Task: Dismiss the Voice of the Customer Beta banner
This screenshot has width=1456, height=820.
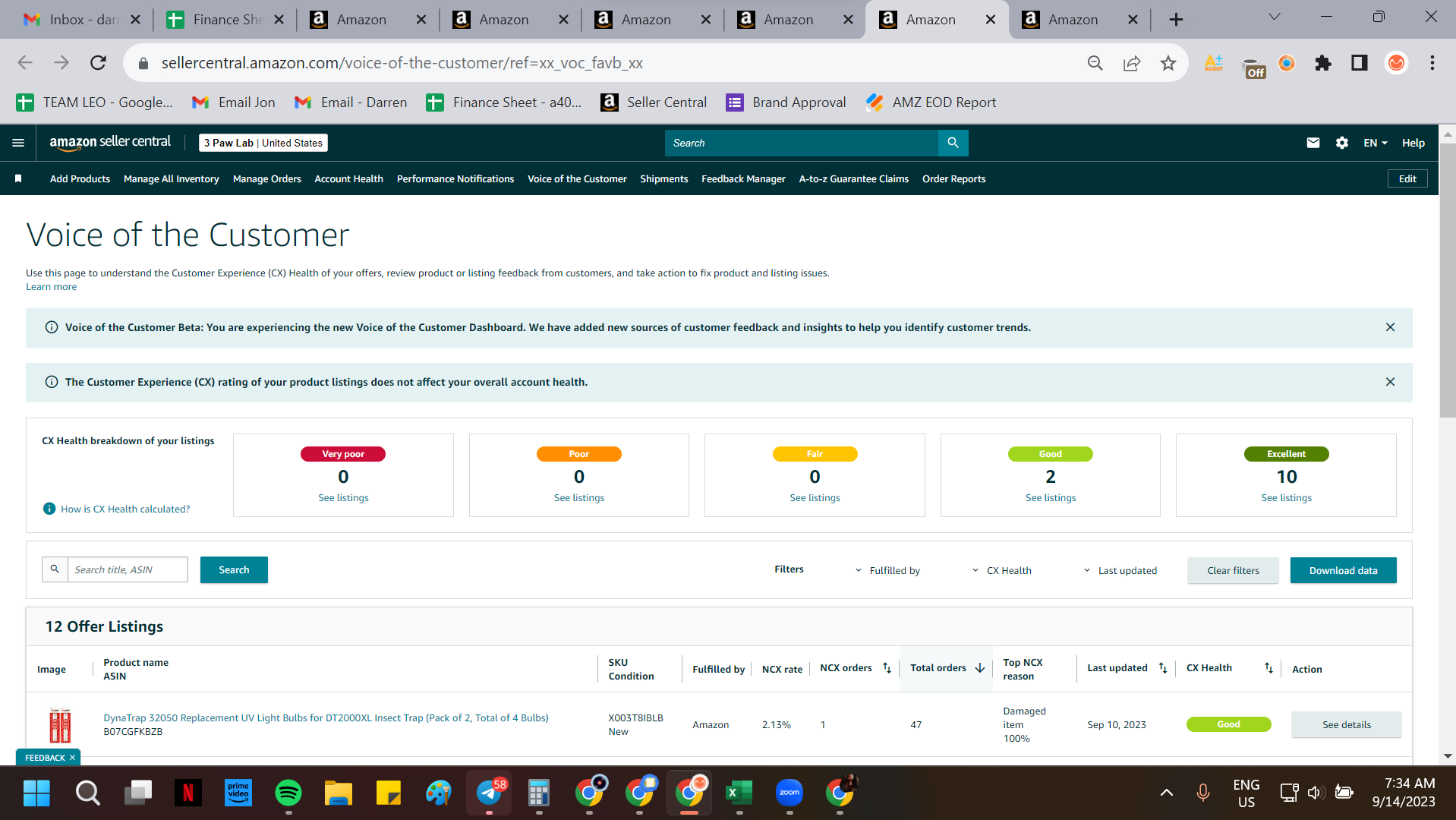Action: pos(1390,327)
